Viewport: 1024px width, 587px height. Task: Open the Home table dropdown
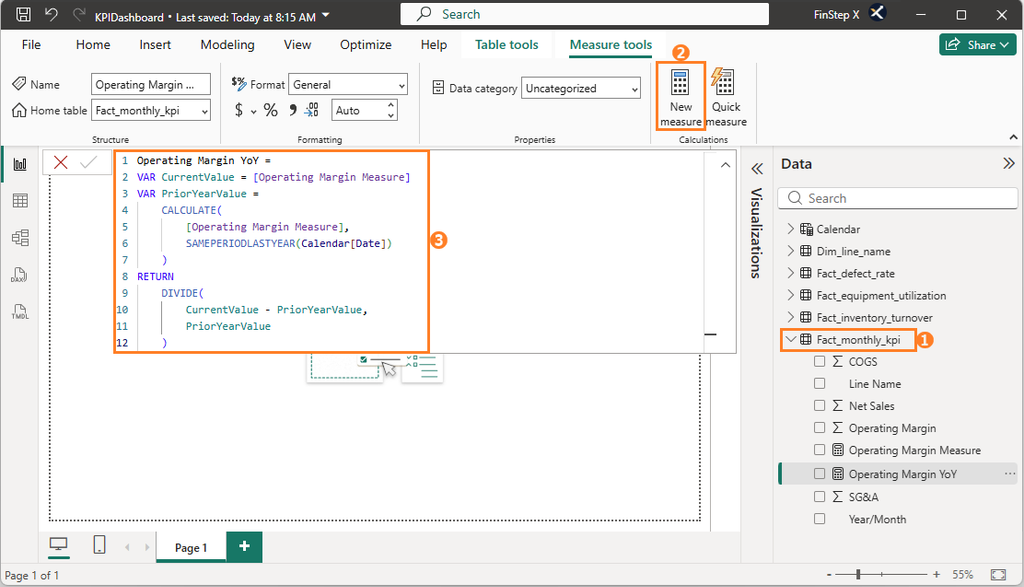pos(151,110)
